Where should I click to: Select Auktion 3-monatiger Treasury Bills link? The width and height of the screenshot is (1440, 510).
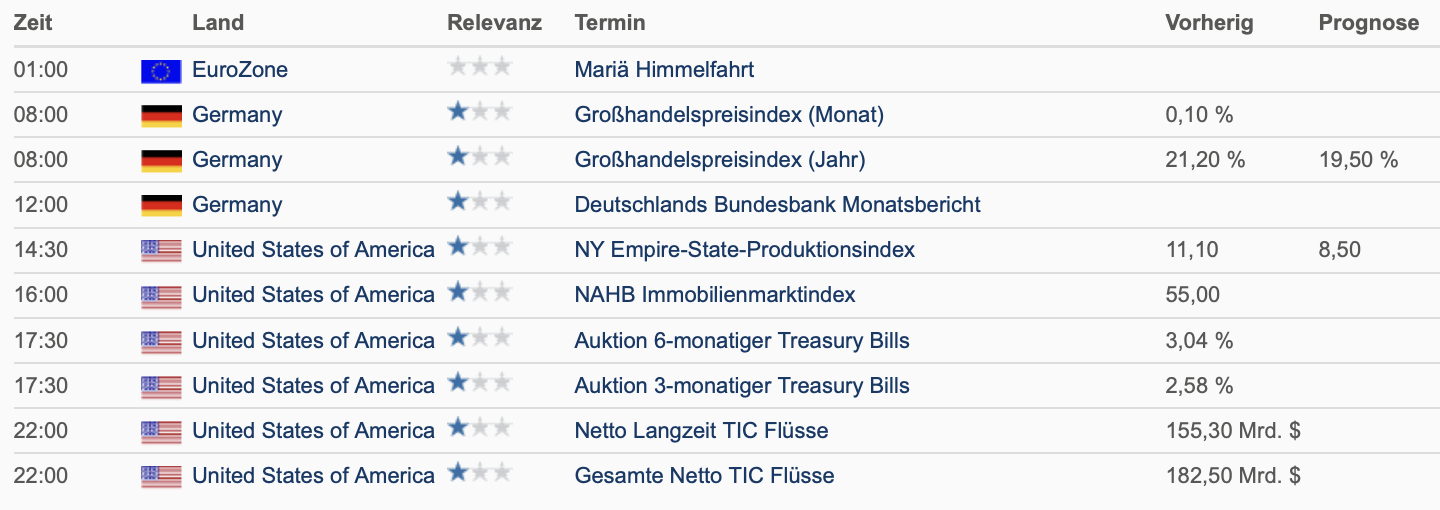[742, 386]
